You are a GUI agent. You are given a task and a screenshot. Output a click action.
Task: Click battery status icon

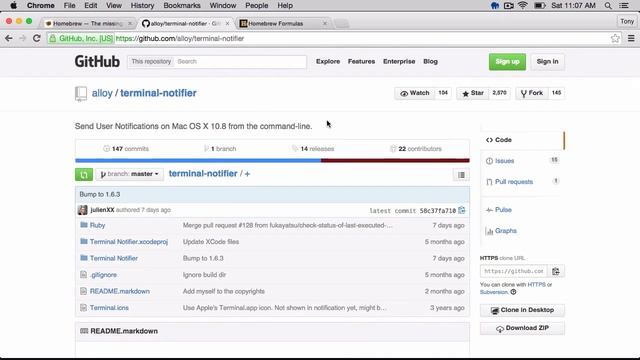pyautogui.click(x=540, y=6)
